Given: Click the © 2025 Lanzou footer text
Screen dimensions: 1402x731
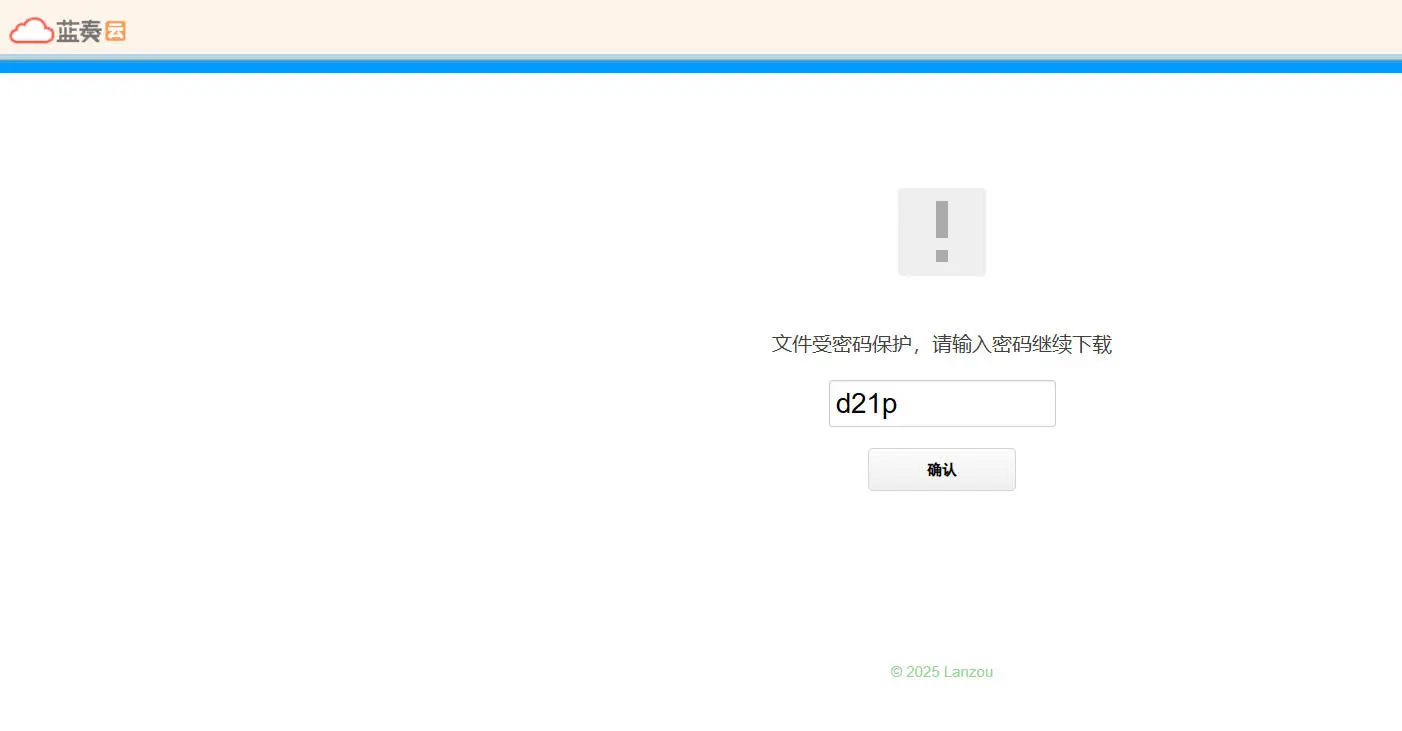Looking at the screenshot, I should coord(941,672).
